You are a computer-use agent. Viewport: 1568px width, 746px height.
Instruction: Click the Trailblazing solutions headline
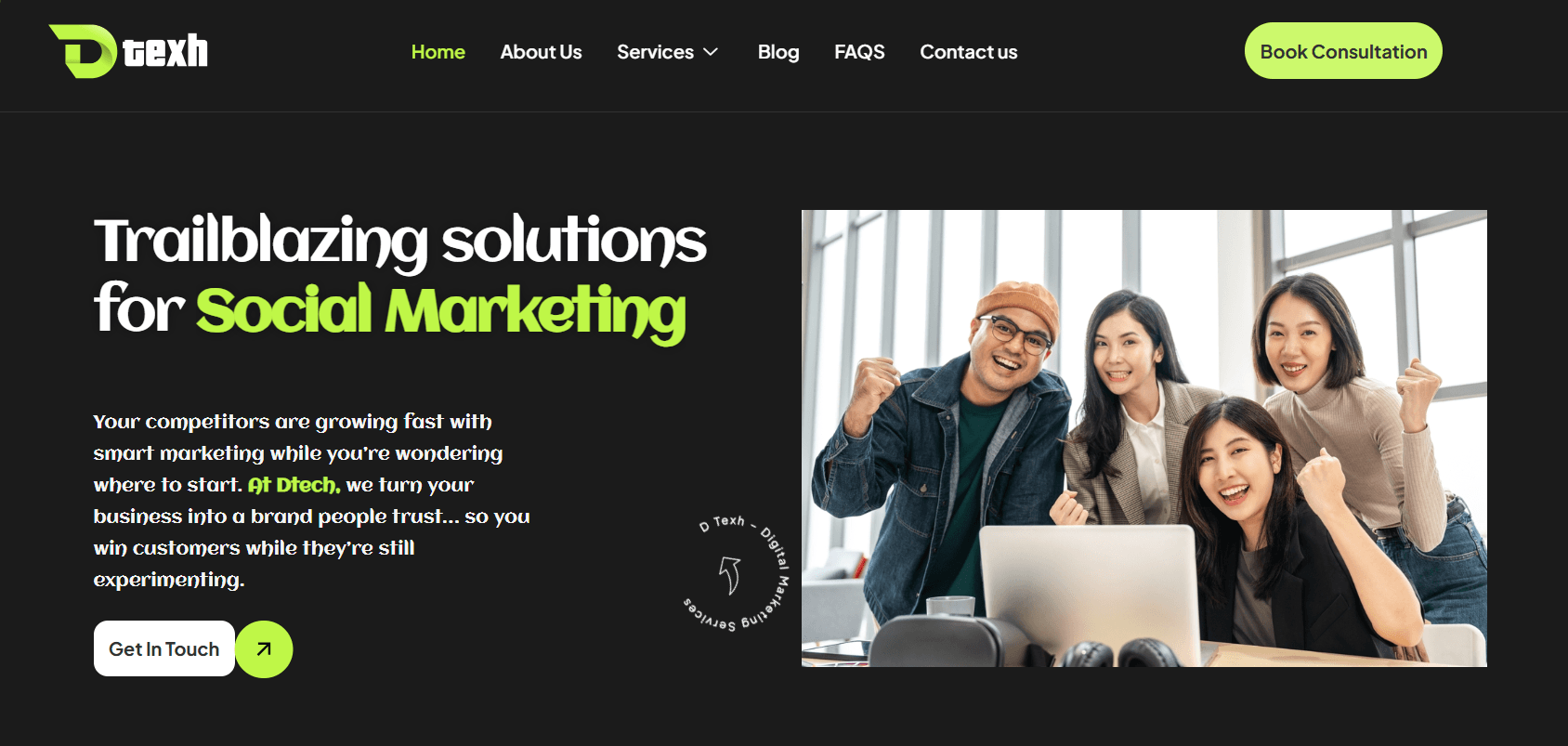coord(400,241)
